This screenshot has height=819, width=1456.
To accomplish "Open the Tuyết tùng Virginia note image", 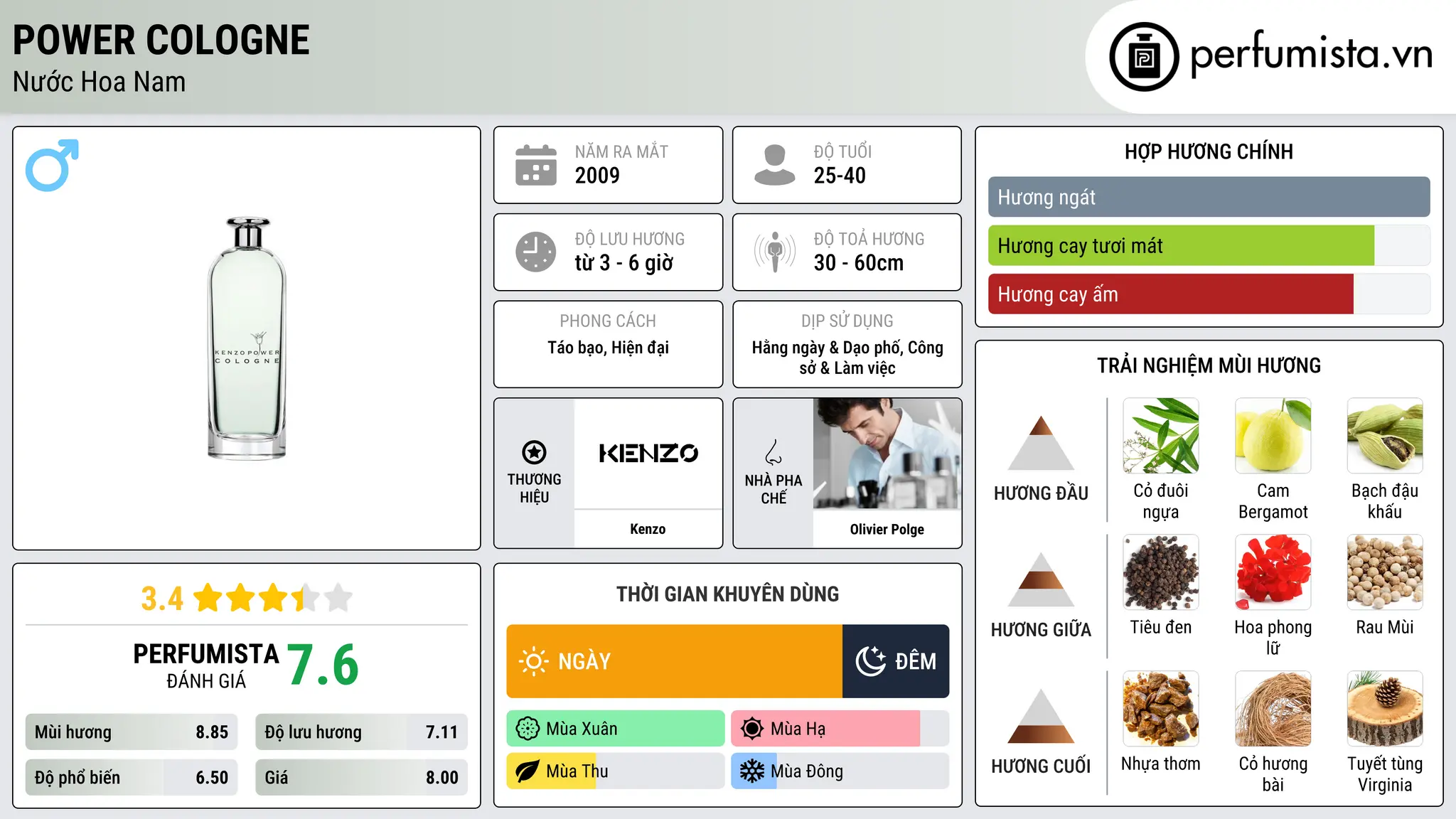I will pos(1385,709).
